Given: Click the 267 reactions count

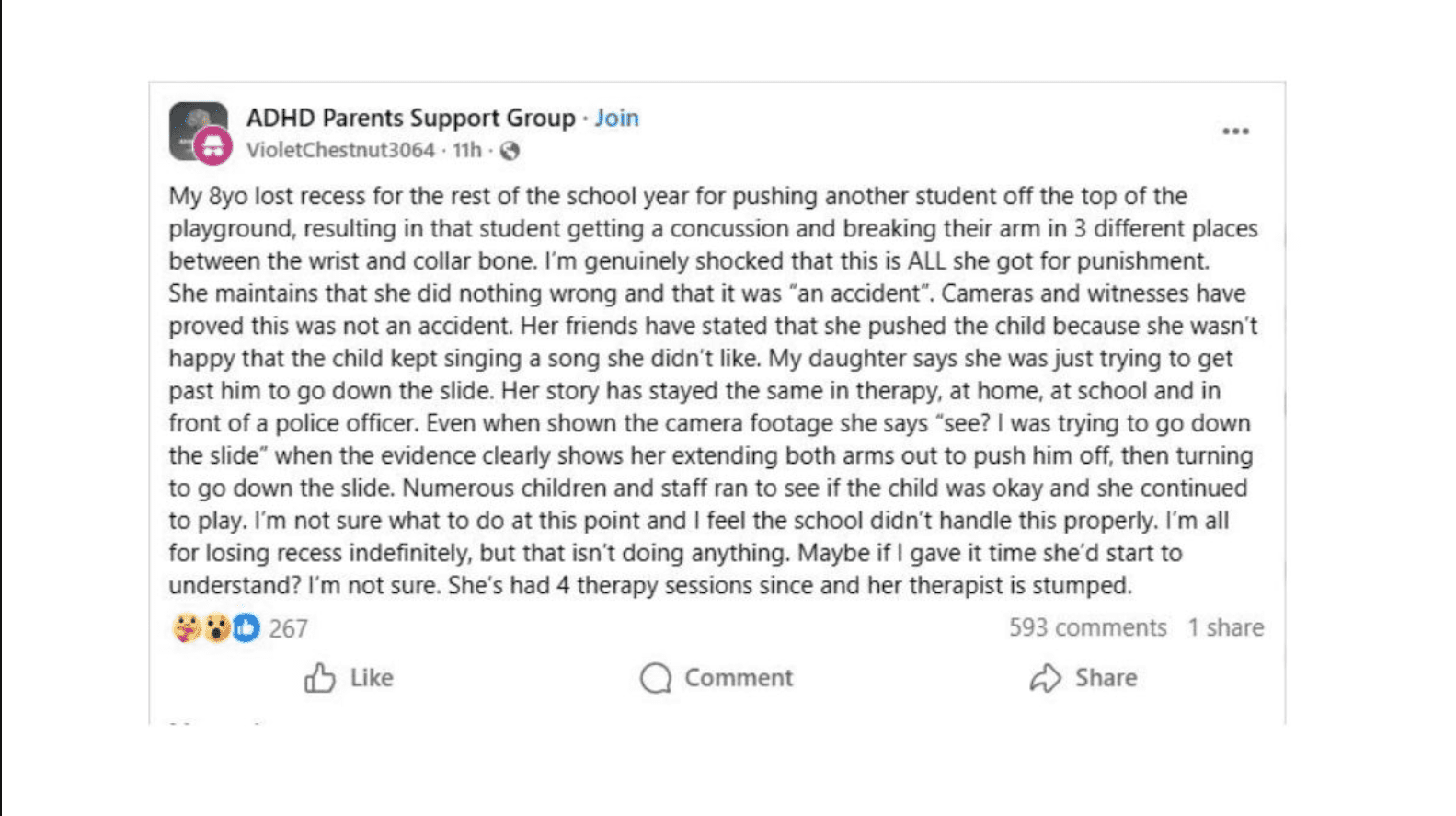Looking at the screenshot, I should pos(287,630).
